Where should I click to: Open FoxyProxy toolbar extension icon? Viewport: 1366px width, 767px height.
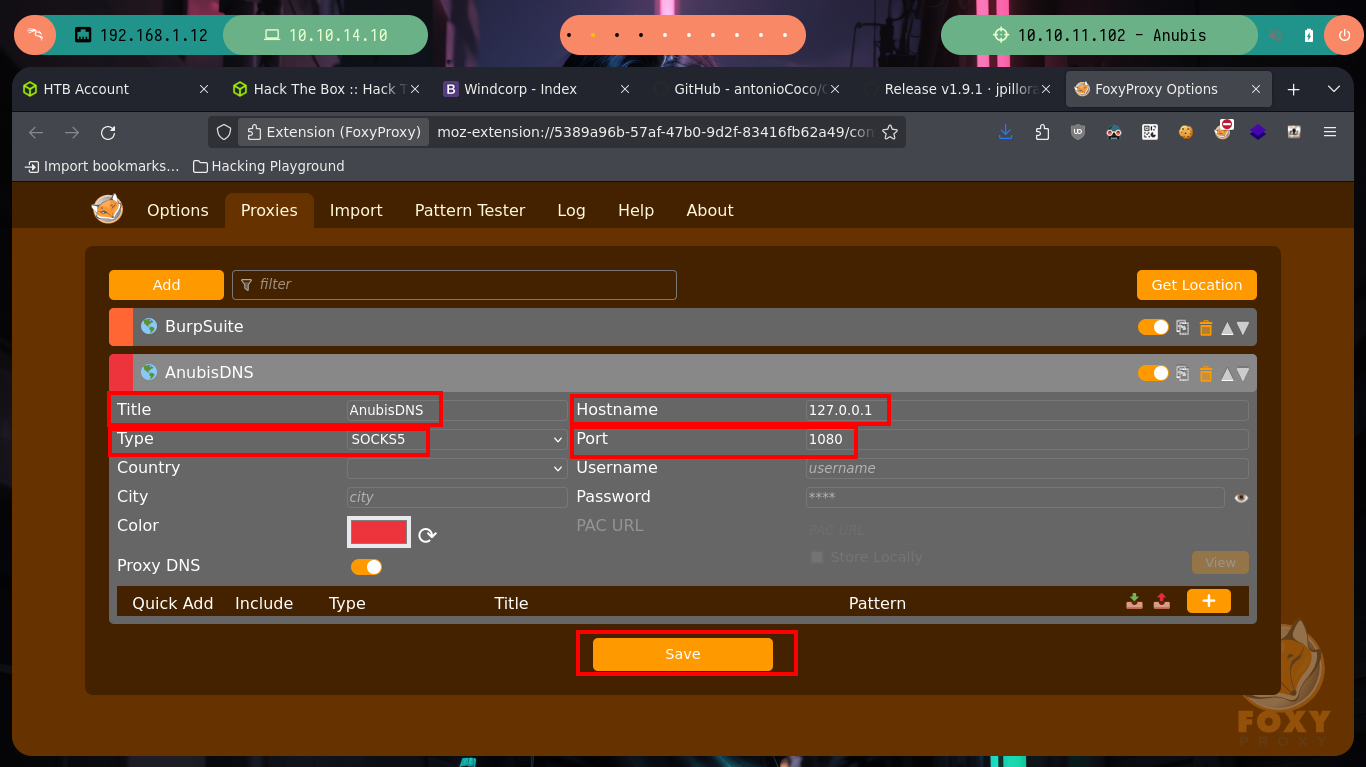point(1222,130)
